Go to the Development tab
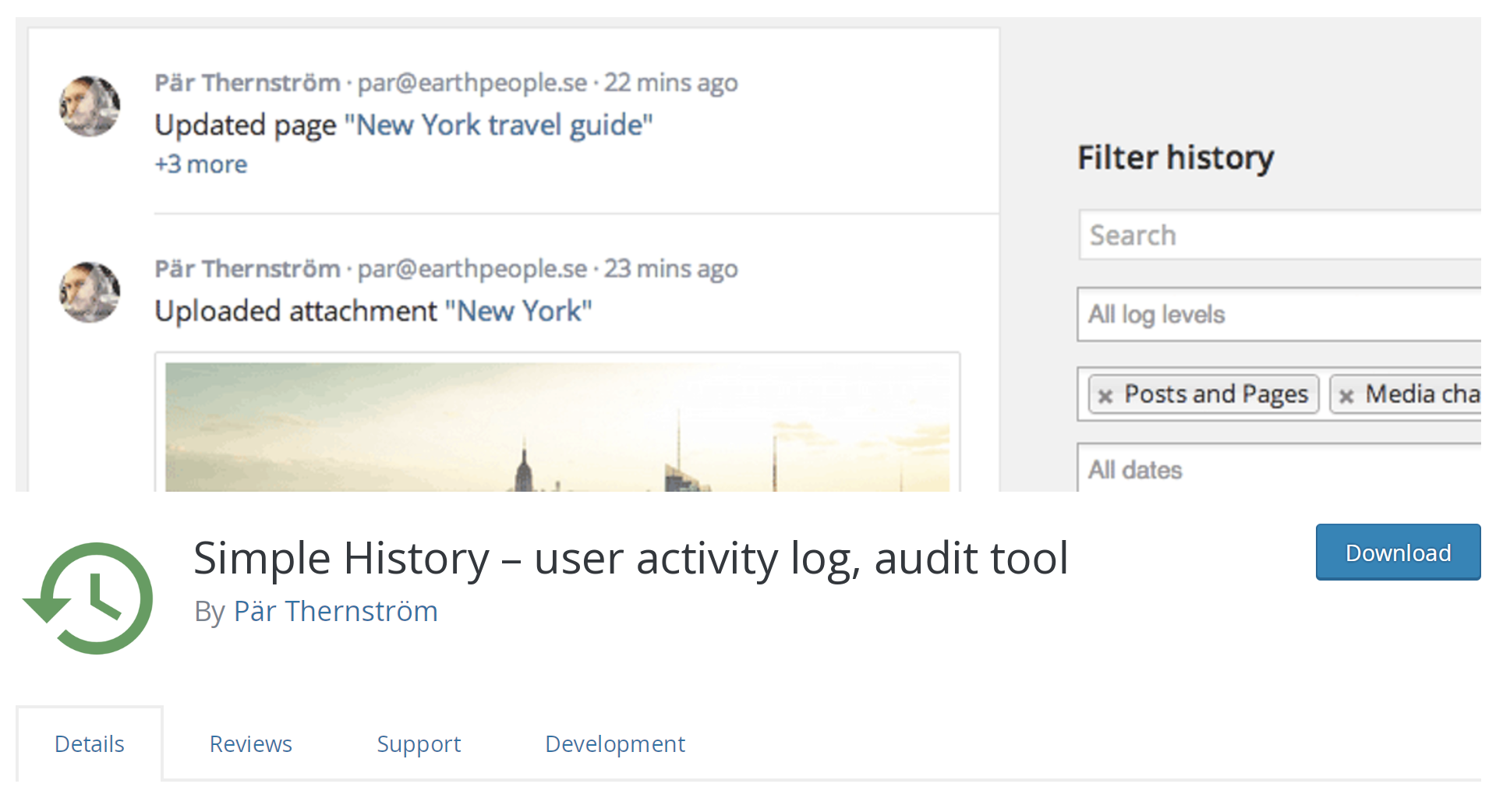This screenshot has width=1503, height=812. [x=615, y=743]
